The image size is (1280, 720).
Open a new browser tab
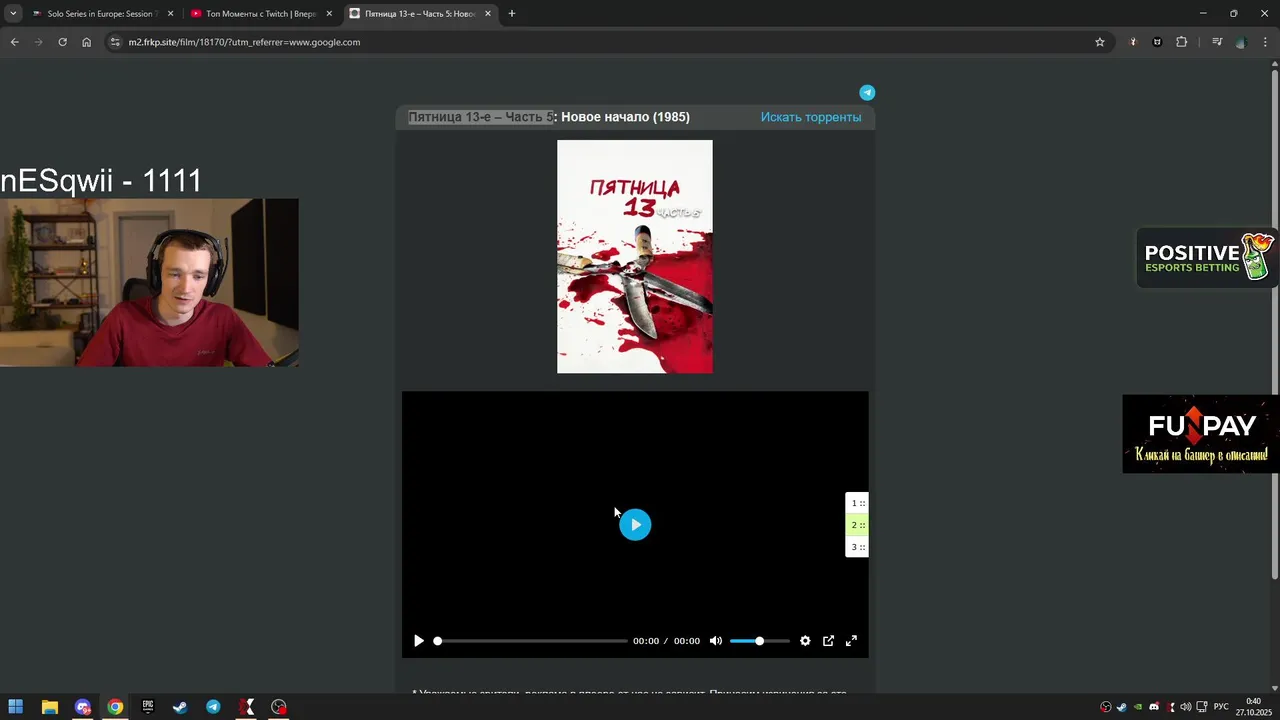coord(512,14)
